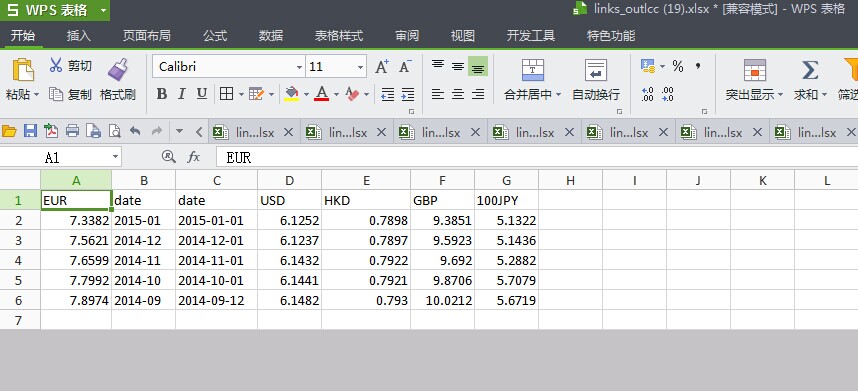Open the 数据 ribbon tab
The width and height of the screenshot is (858, 391).
pos(271,36)
